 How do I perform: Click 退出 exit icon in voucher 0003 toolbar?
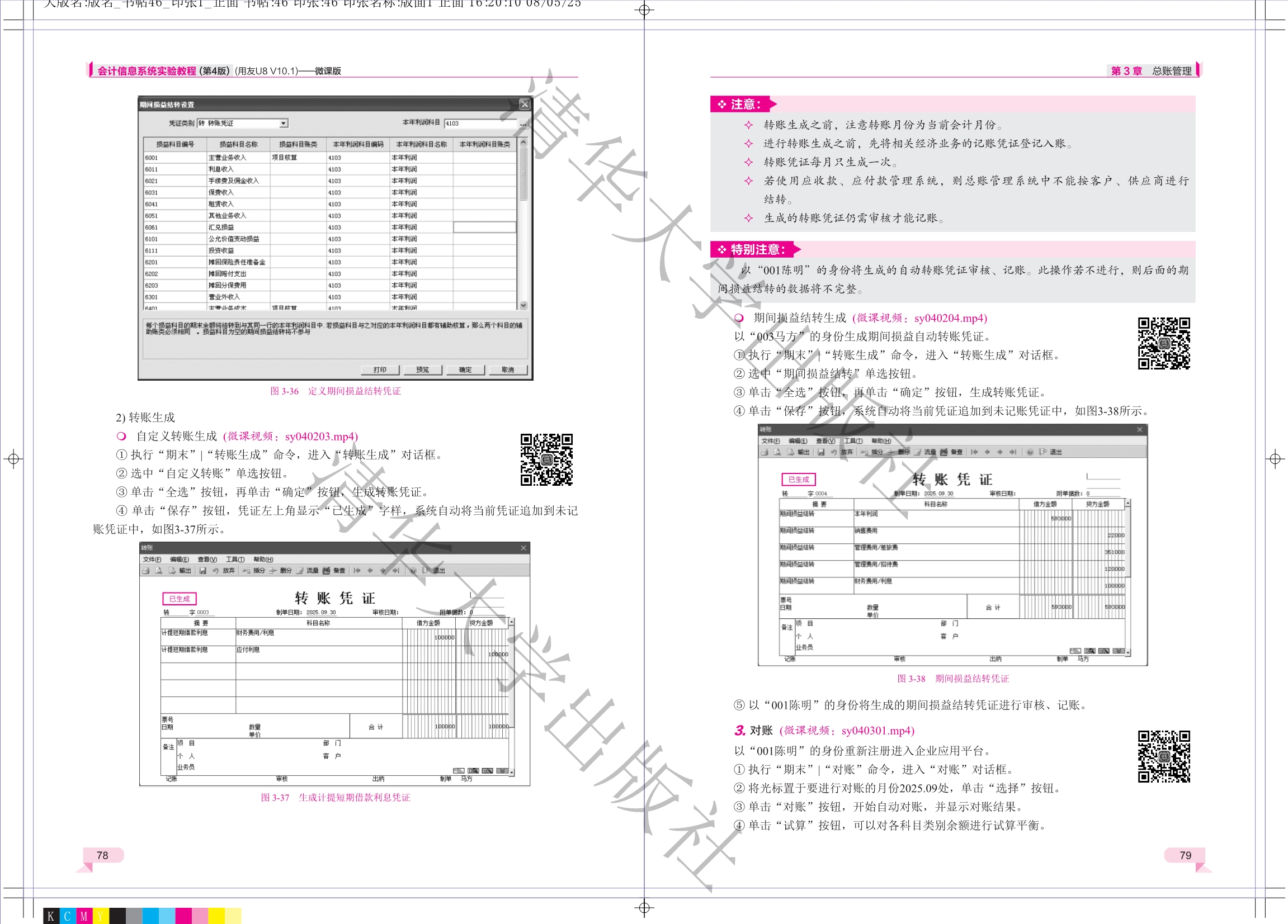[x=427, y=570]
